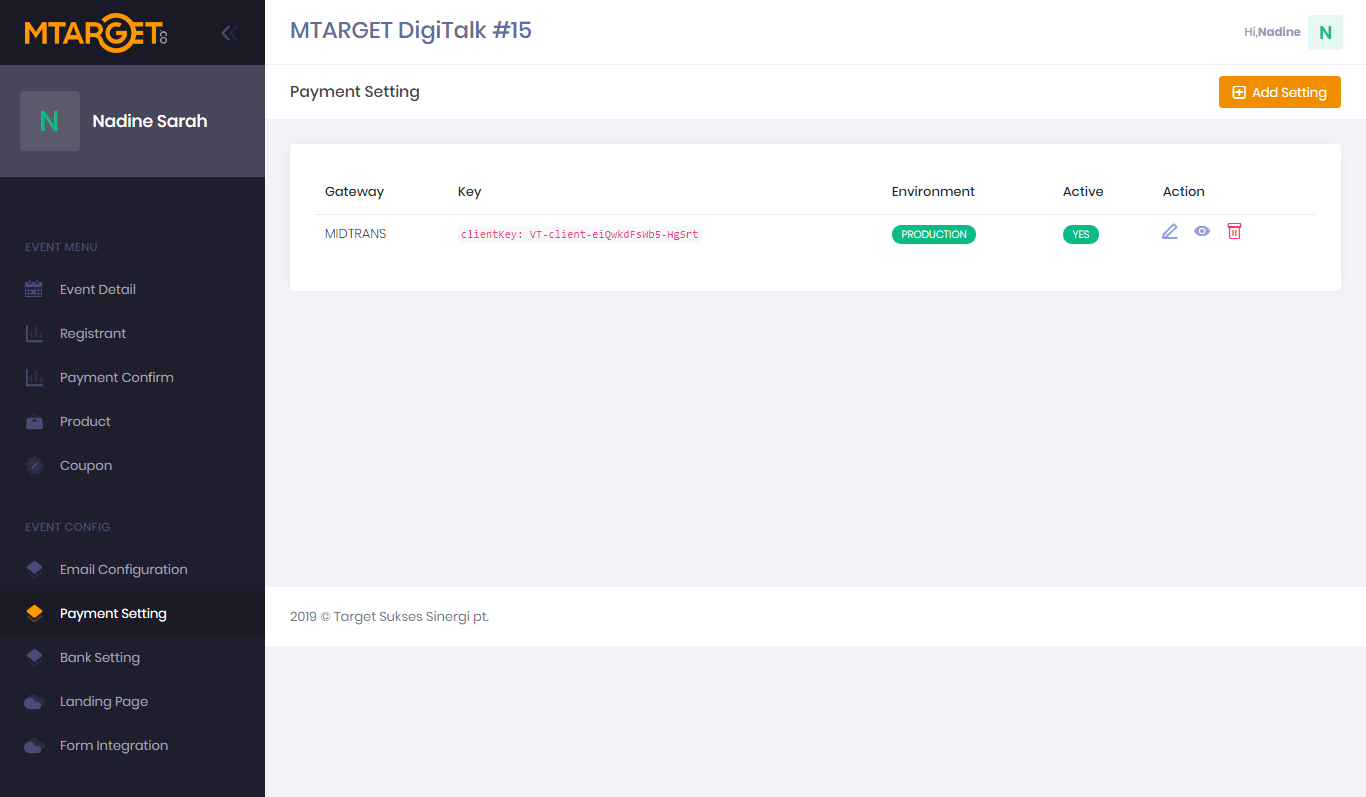Image resolution: width=1366 pixels, height=797 pixels.
Task: Click the Bank Setting layers icon
Action: click(34, 657)
